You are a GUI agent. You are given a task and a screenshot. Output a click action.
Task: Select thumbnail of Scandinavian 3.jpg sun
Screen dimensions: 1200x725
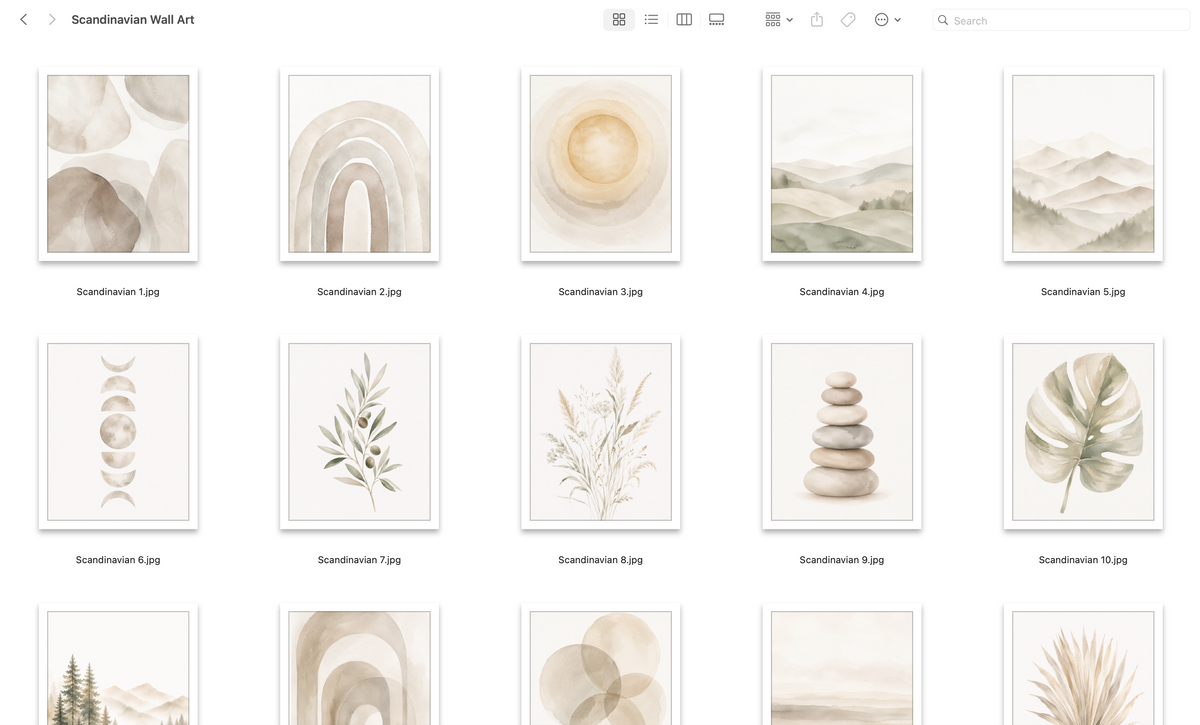click(600, 164)
